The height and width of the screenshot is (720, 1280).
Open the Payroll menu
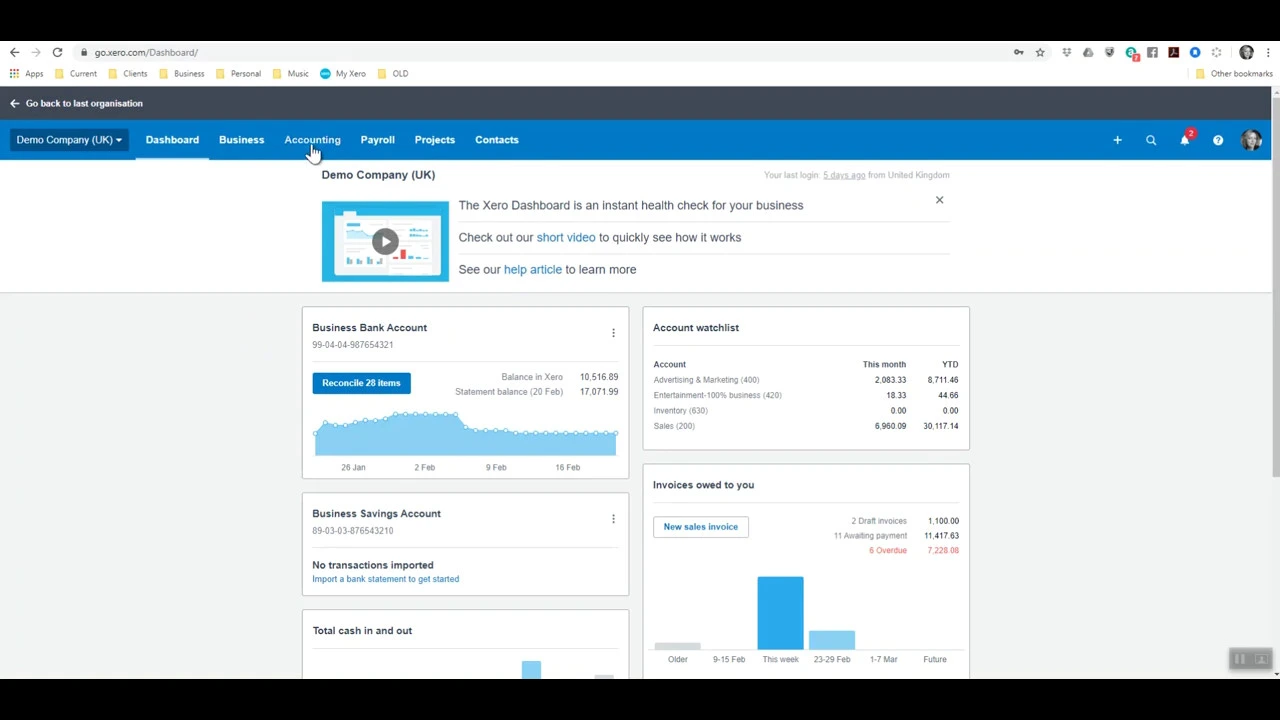tap(377, 140)
